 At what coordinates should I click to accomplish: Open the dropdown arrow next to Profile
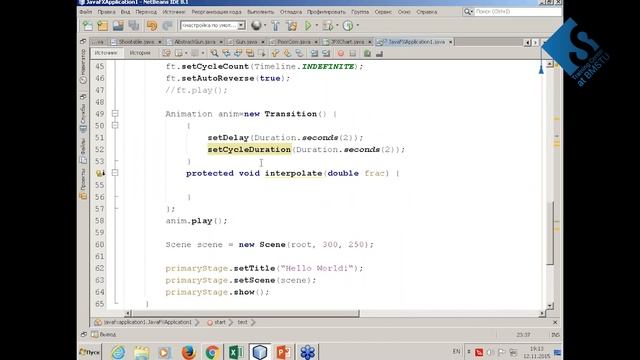(358, 25)
